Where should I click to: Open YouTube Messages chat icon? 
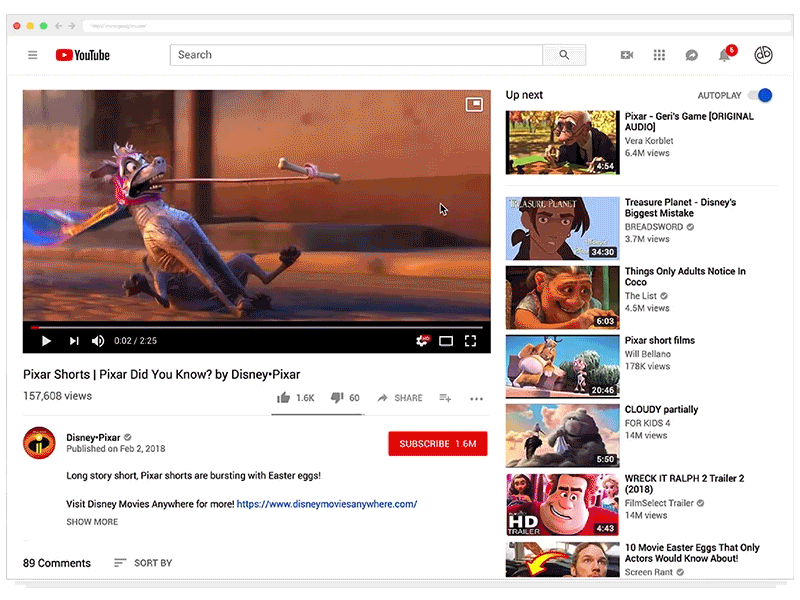tap(691, 55)
